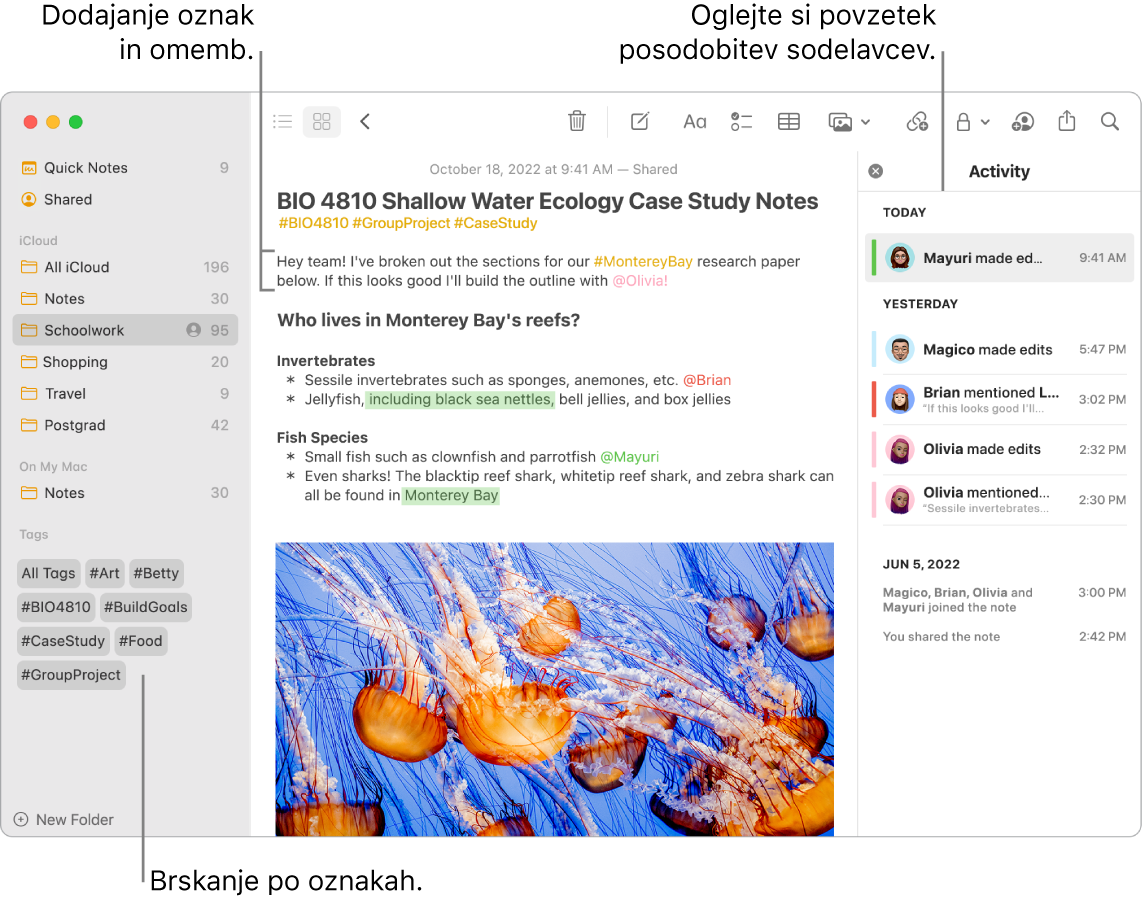Add a link to another note
Viewport: 1146px width, 904px height.
pos(917,121)
